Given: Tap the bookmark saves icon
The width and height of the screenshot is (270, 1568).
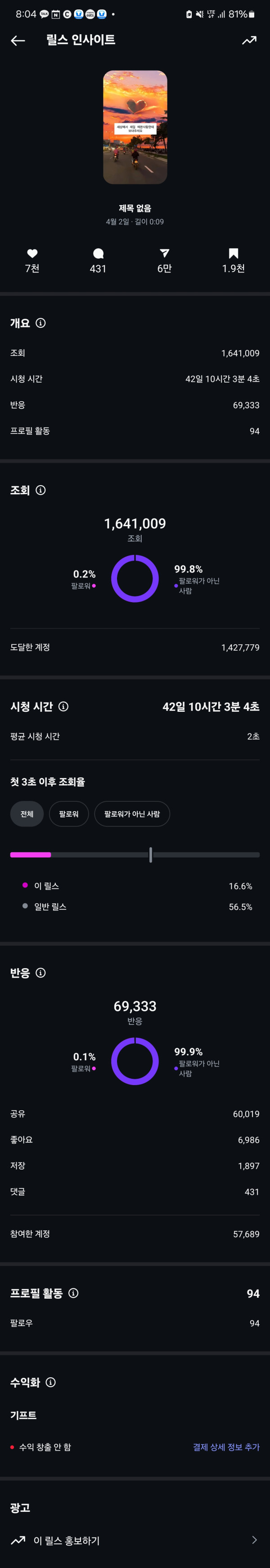Looking at the screenshot, I should (x=234, y=253).
